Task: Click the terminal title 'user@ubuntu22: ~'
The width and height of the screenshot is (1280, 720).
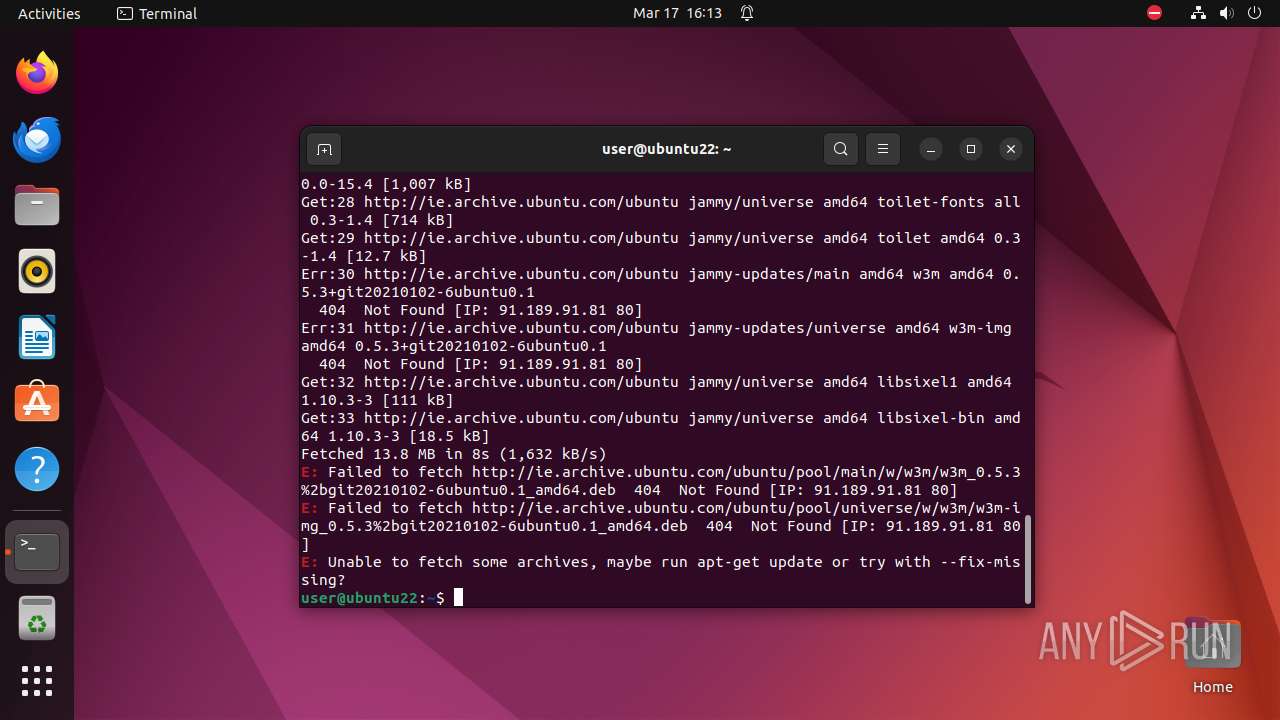Action: pyautogui.click(x=666, y=149)
